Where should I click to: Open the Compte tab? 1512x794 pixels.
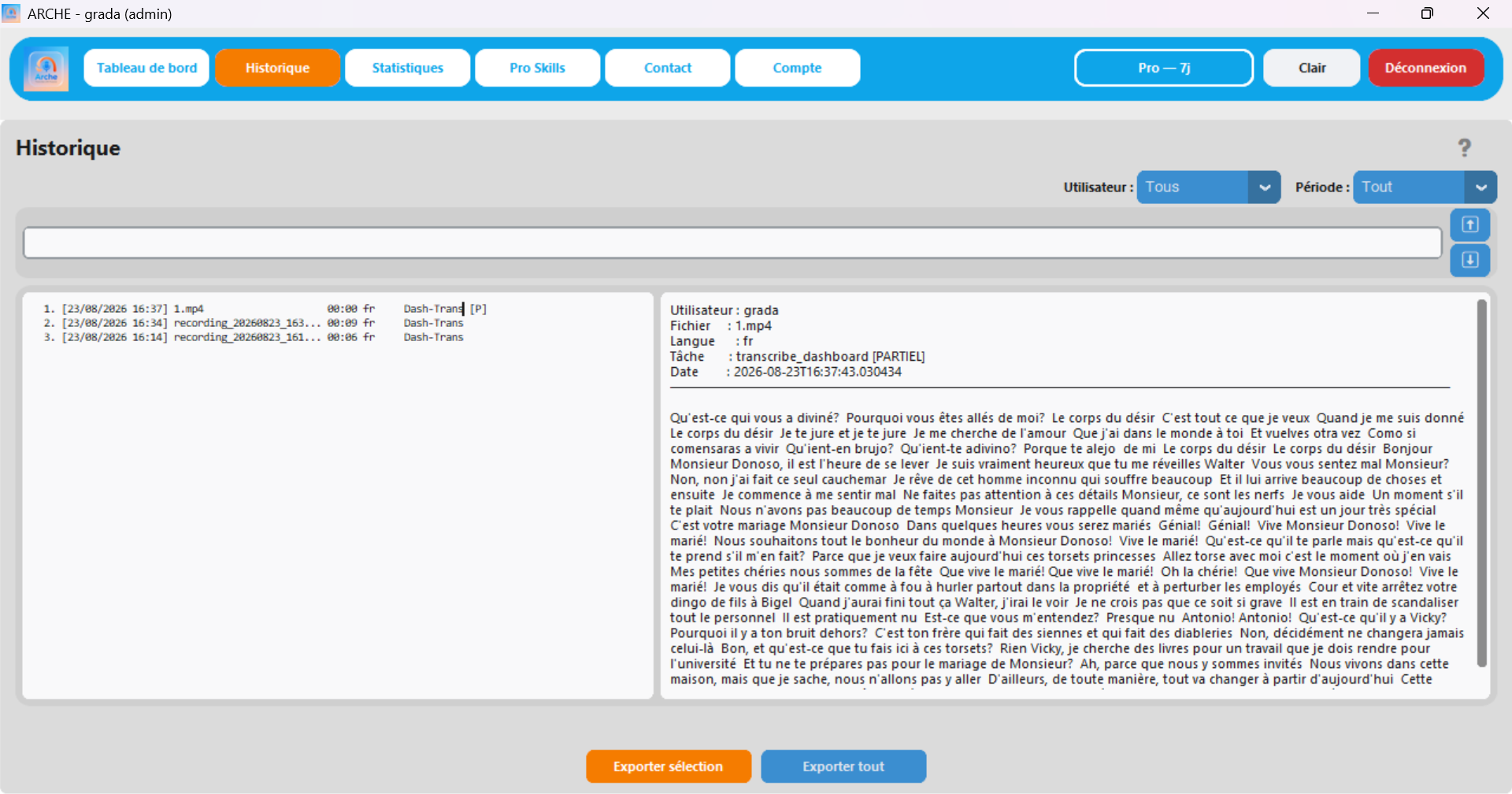pos(797,68)
